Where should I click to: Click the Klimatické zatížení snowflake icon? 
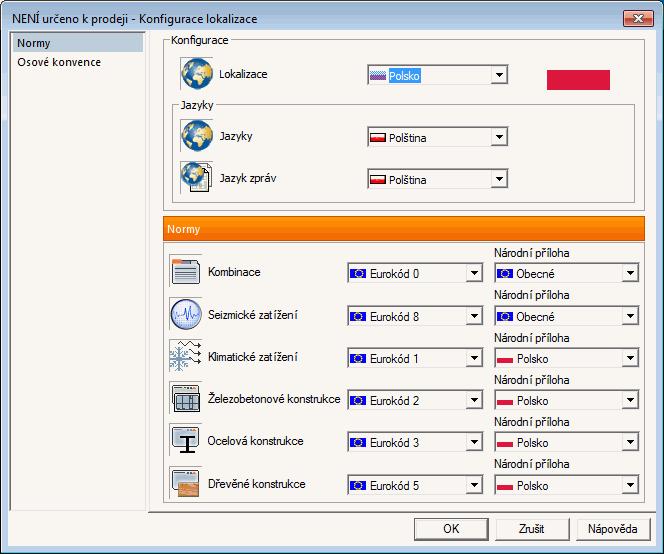coord(186,356)
